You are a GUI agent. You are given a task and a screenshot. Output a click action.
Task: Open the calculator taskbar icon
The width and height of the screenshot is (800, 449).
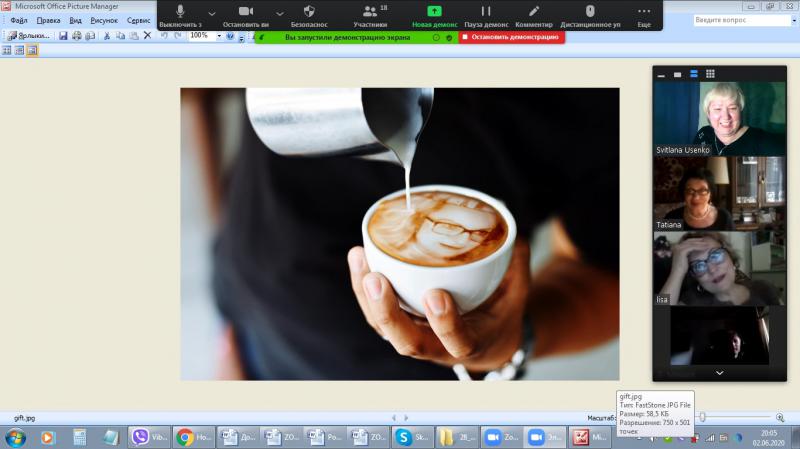point(79,437)
